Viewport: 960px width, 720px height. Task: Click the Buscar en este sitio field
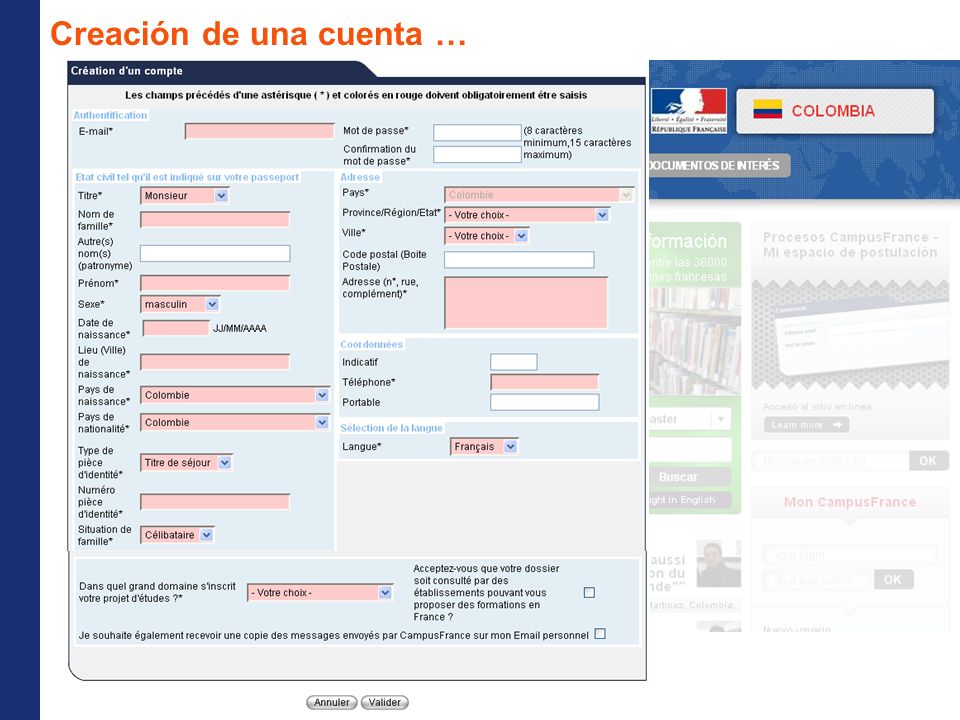pos(831,461)
